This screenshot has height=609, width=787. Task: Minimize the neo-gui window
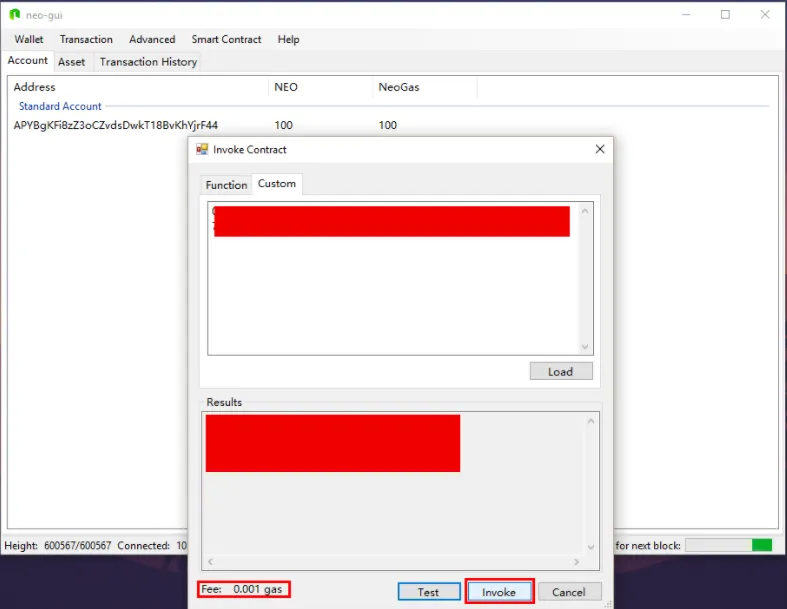686,15
